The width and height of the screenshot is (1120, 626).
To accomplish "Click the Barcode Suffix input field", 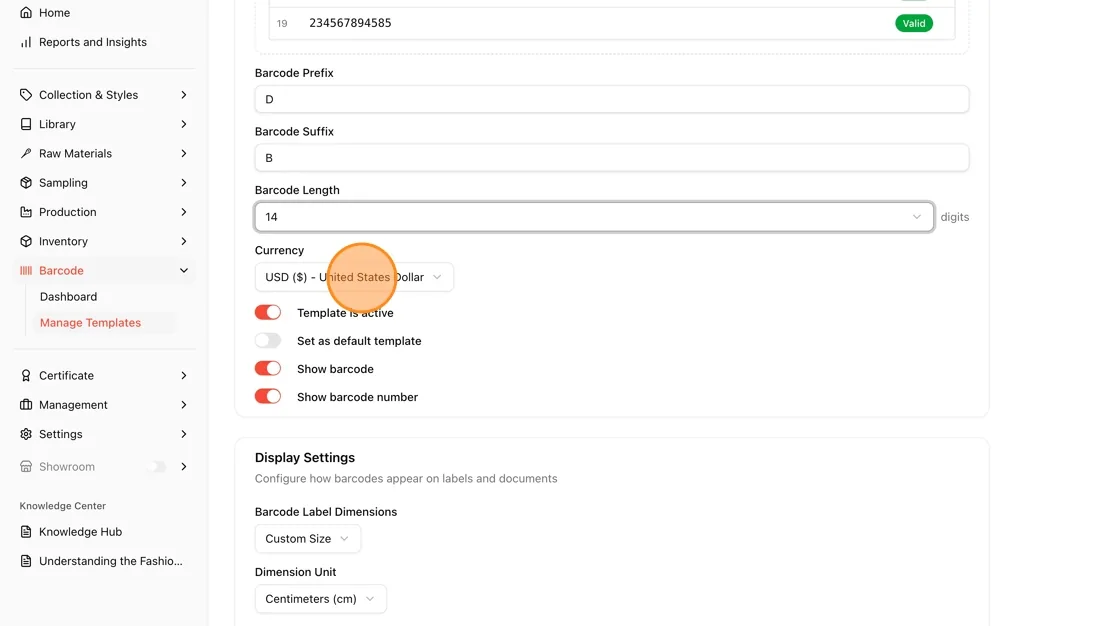I will (x=611, y=158).
